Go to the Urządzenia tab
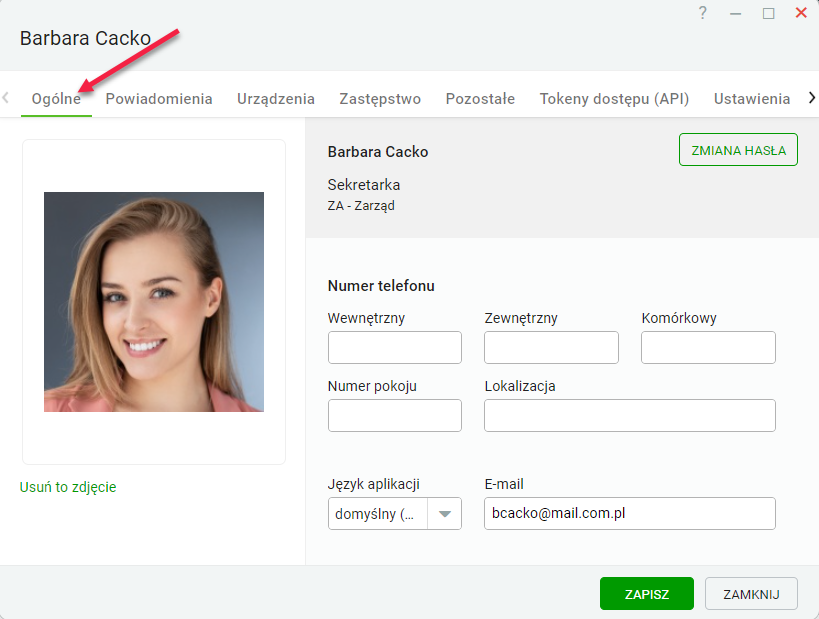The width and height of the screenshot is (819, 619). [x=276, y=99]
